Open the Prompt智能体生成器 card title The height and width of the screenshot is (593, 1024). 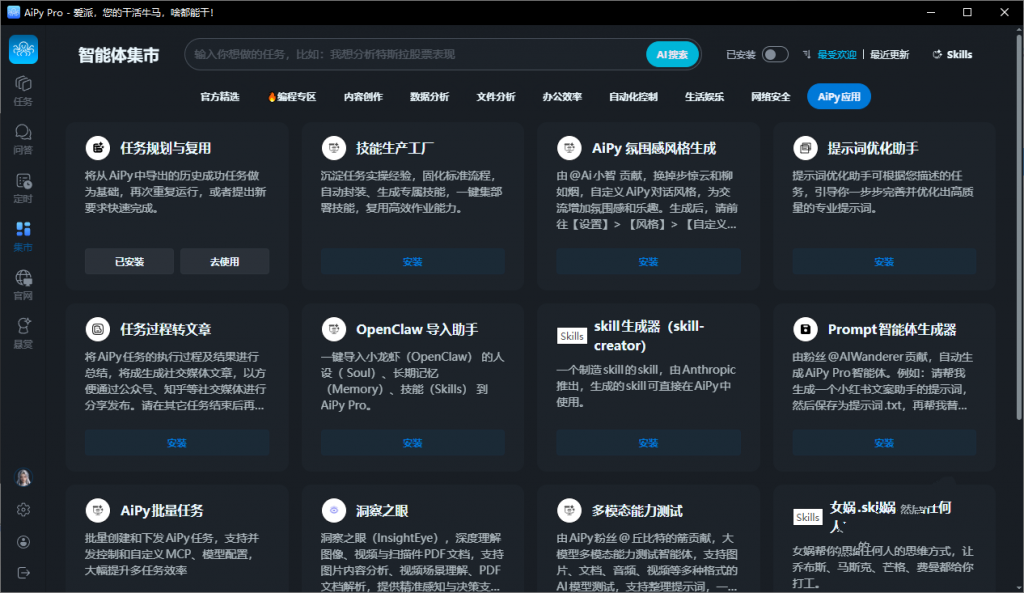pyautogui.click(x=892, y=329)
